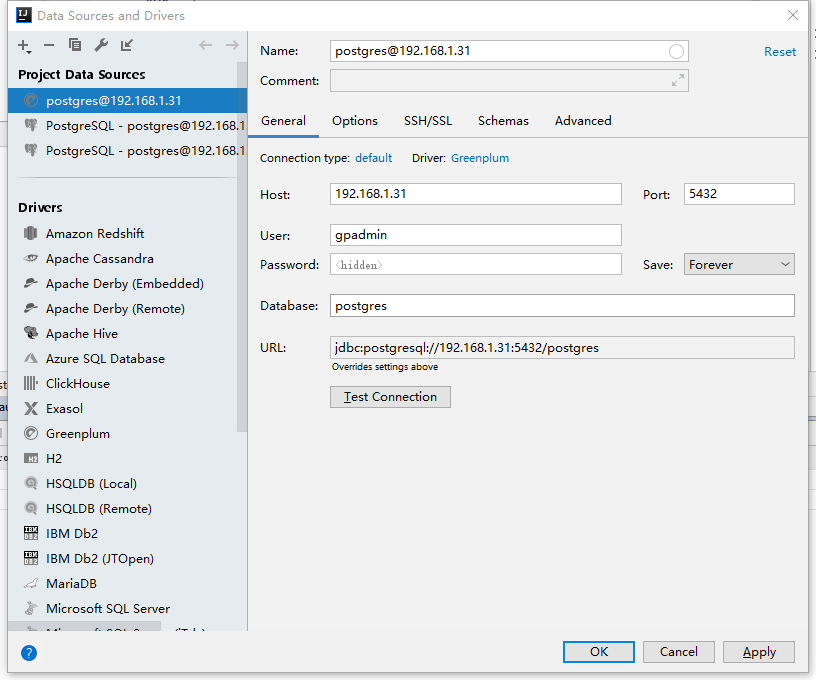Click the Apply button

(x=759, y=652)
